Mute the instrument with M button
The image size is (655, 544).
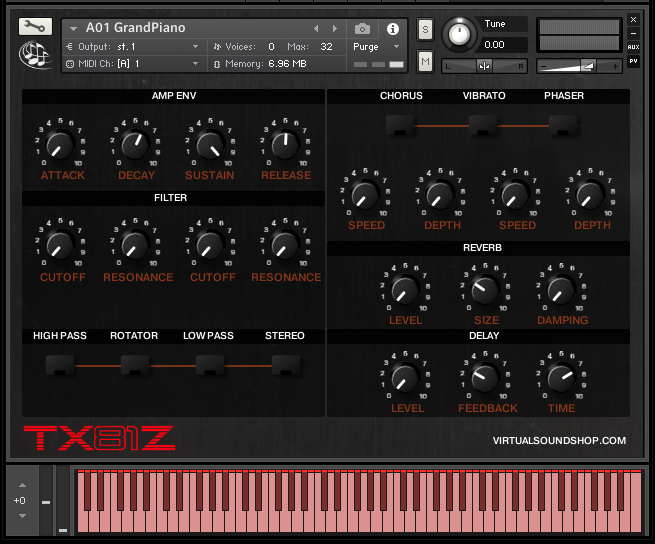(425, 62)
